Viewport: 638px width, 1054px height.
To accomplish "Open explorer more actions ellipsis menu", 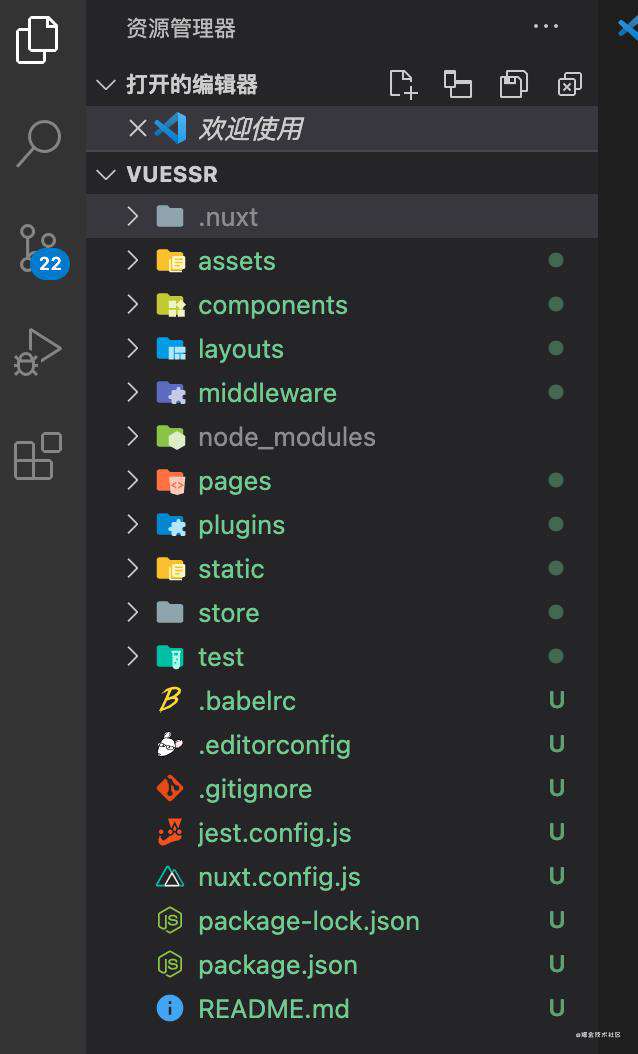I will pyautogui.click(x=545, y=26).
